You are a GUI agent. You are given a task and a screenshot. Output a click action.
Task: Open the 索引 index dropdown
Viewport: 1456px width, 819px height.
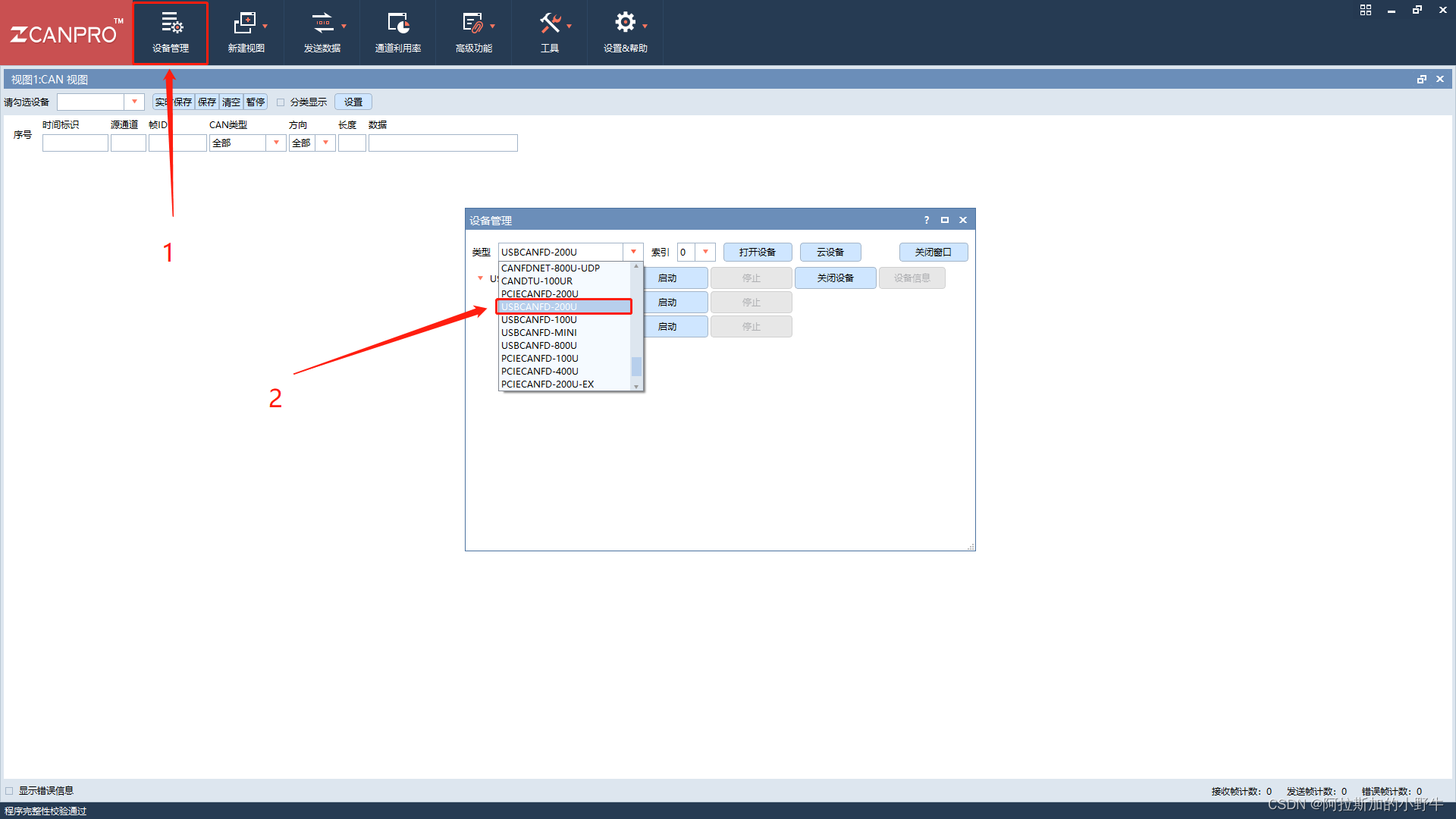tap(705, 252)
